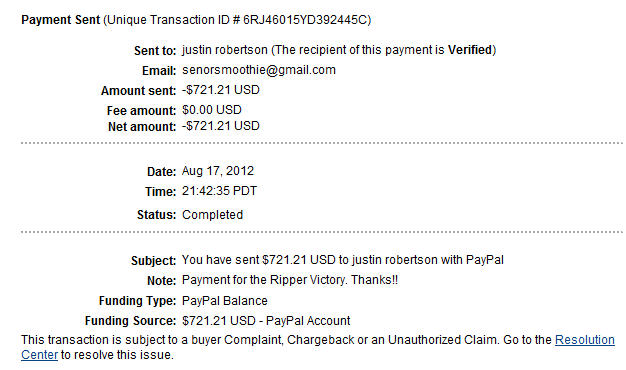Open the Resolution Center link

(x=584, y=340)
